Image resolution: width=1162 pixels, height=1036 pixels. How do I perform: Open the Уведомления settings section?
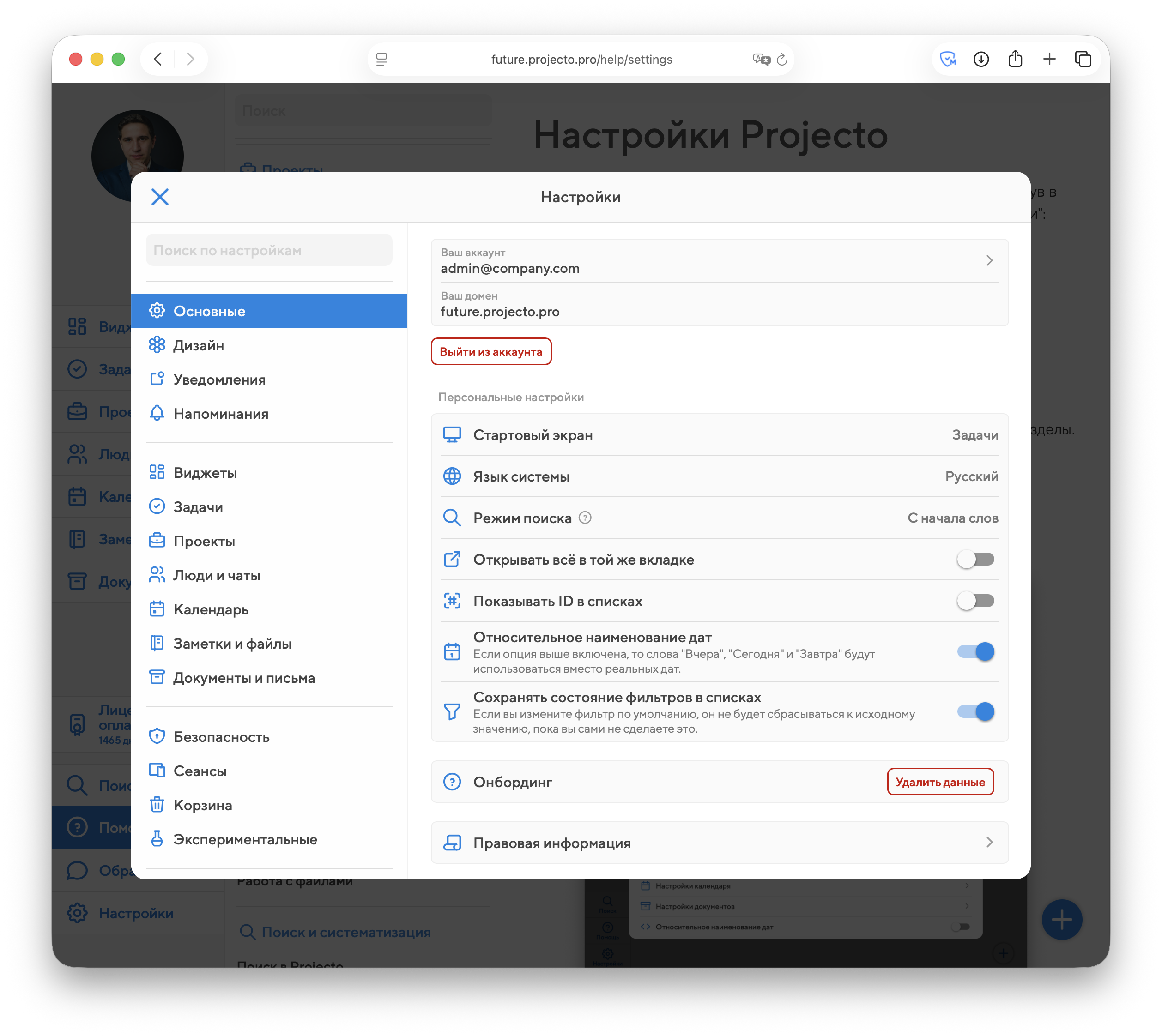[219, 379]
